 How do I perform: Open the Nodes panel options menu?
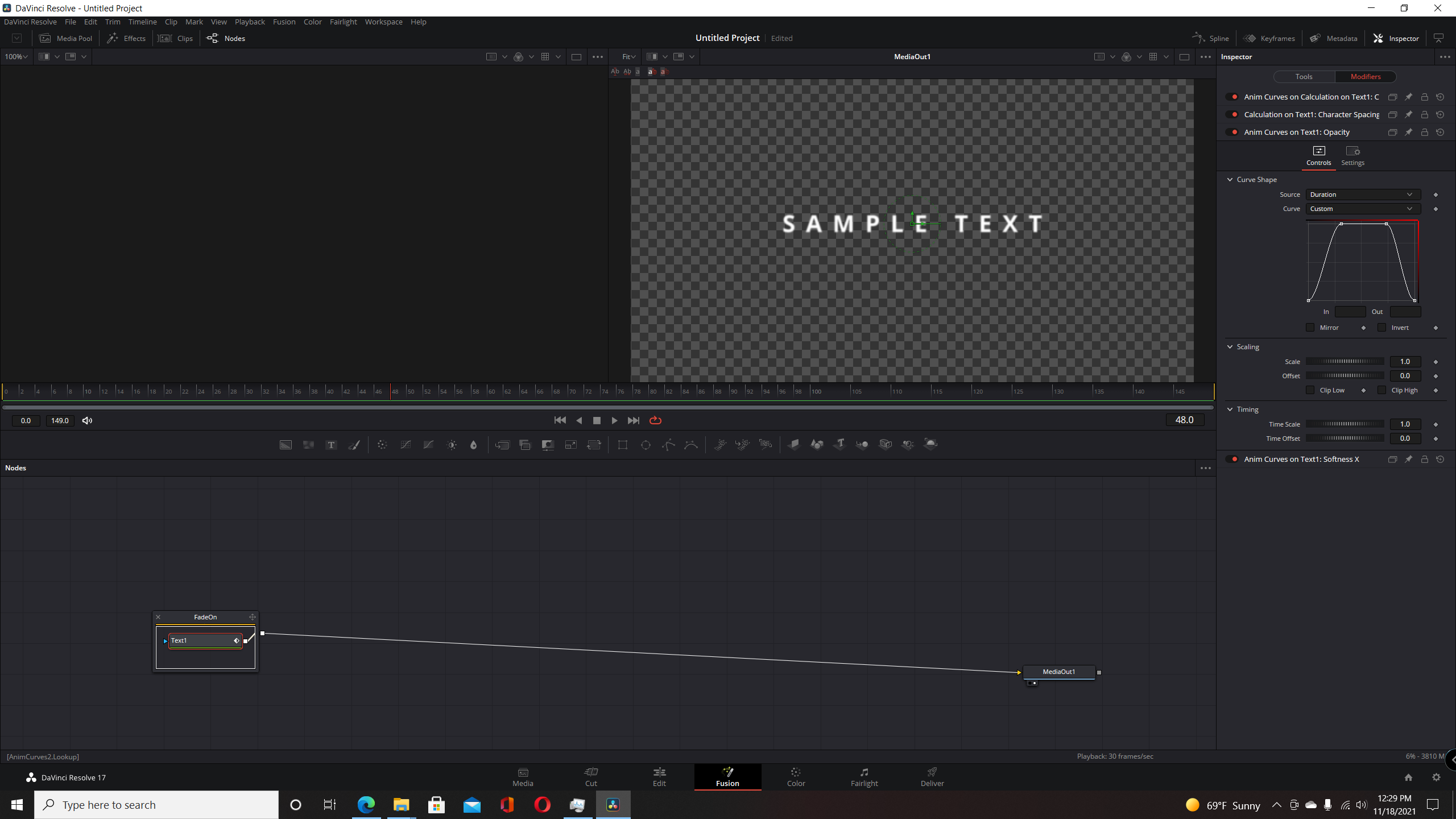pyautogui.click(x=1205, y=468)
